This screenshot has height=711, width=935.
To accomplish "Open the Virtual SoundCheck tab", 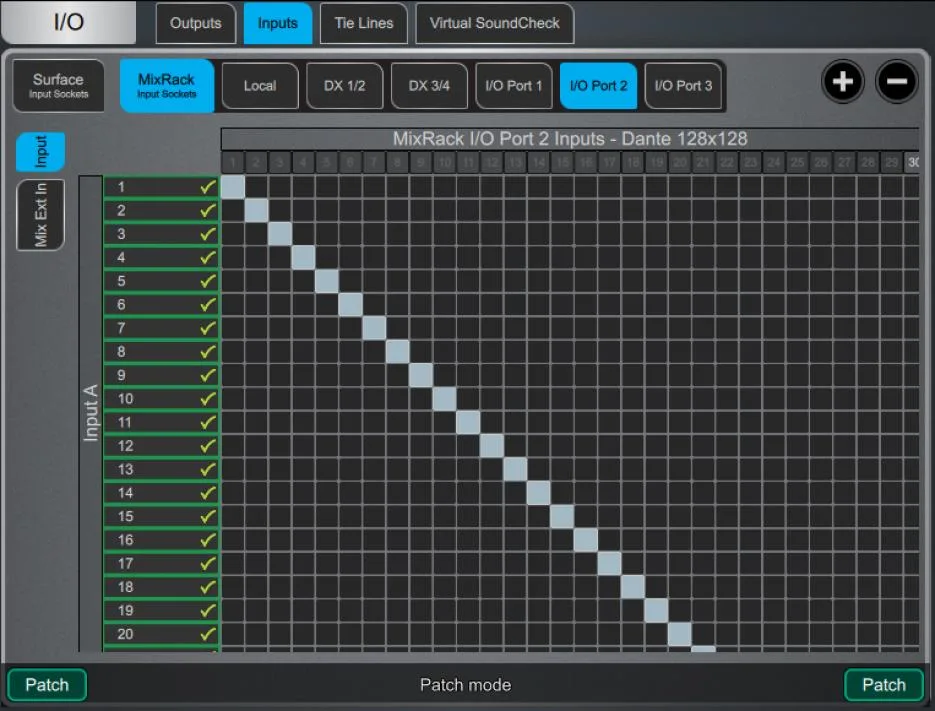I will coord(494,23).
